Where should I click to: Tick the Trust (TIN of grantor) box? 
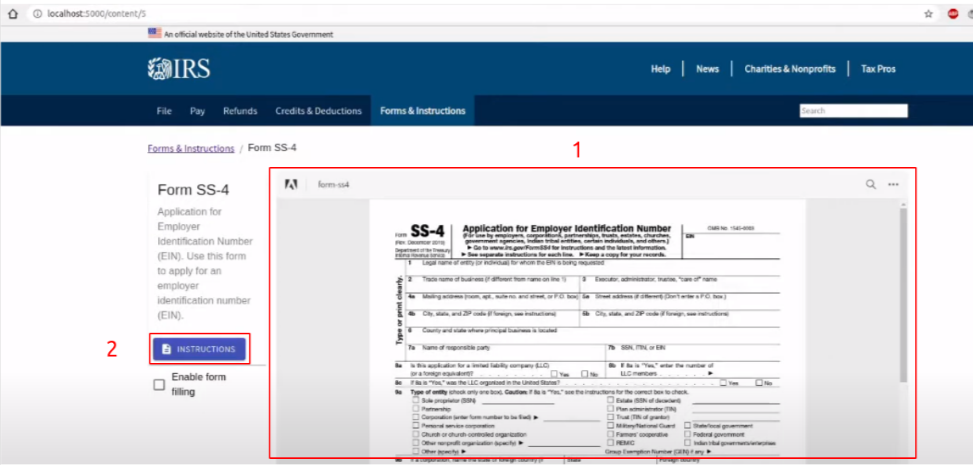[611, 417]
